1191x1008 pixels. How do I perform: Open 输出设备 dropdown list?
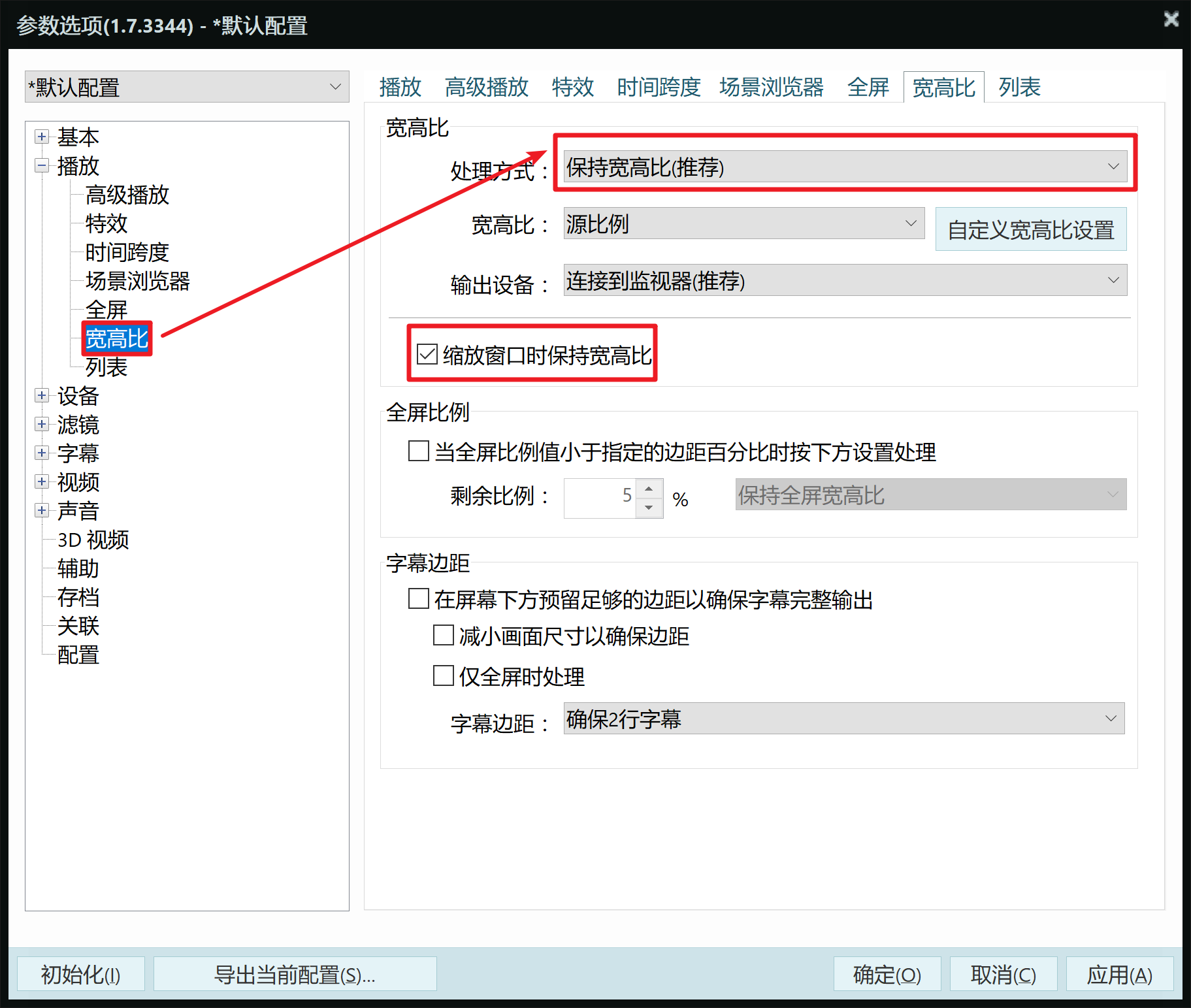tap(845, 280)
